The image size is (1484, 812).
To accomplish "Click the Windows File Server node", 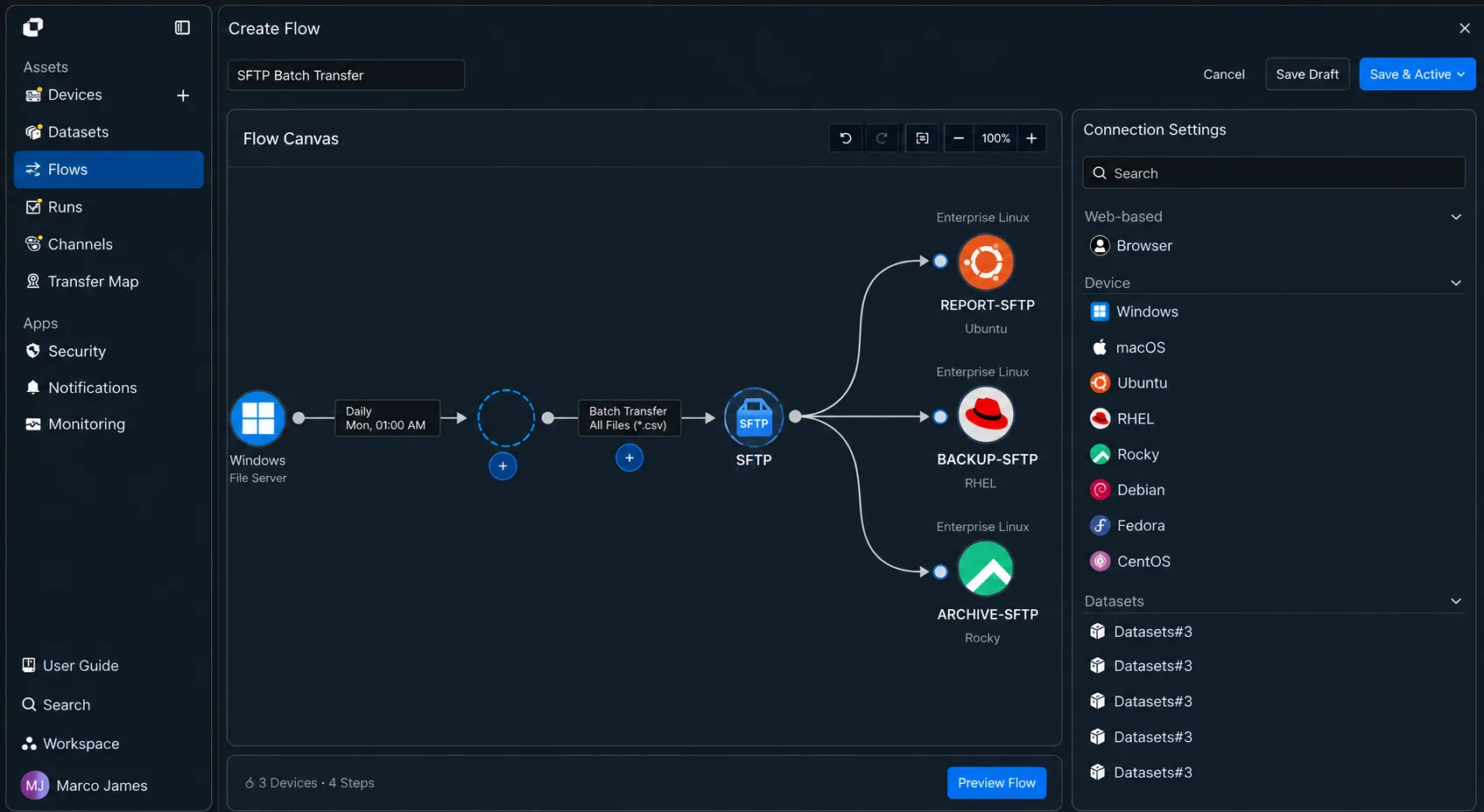I will coord(257,418).
